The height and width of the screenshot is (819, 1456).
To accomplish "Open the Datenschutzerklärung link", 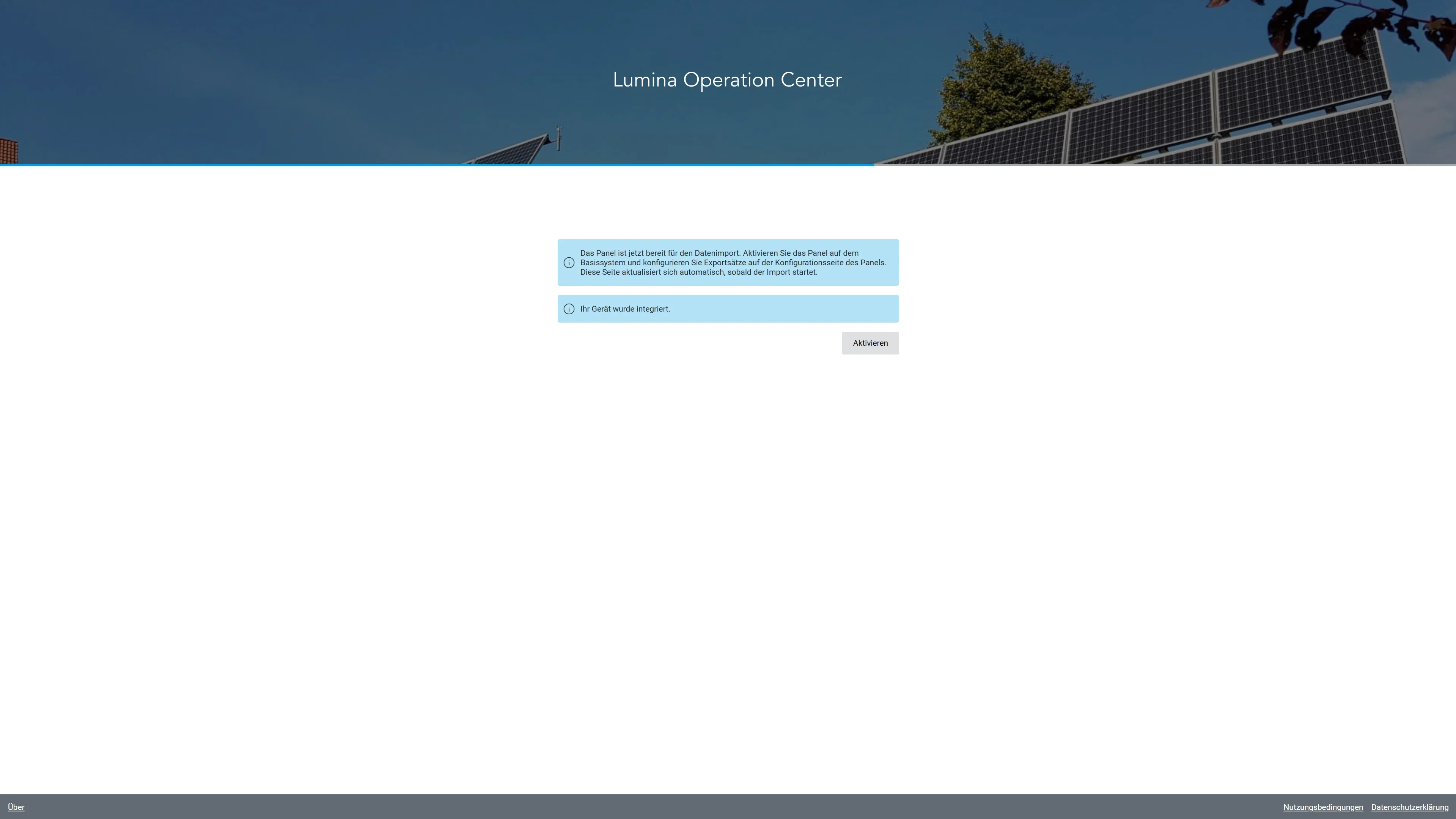I will pos(1410,807).
